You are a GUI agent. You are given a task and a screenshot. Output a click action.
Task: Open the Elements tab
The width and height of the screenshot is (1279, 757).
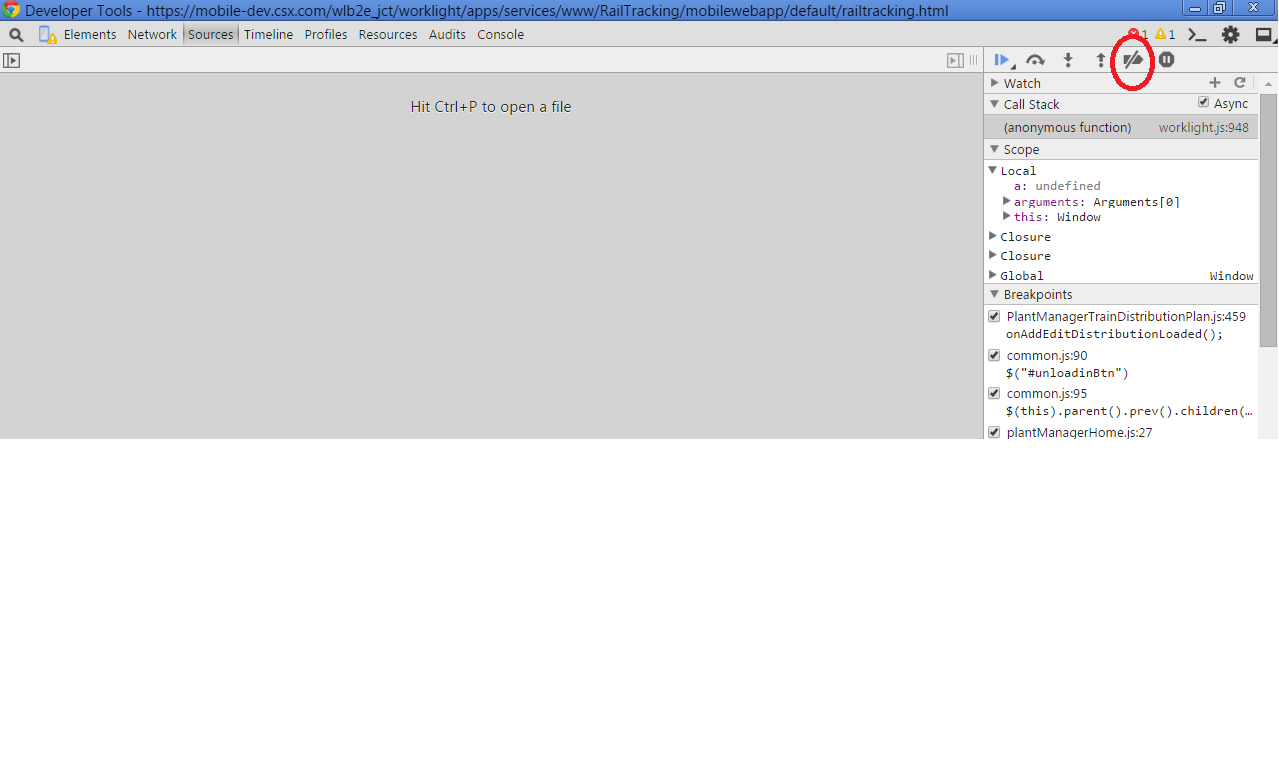(x=90, y=34)
